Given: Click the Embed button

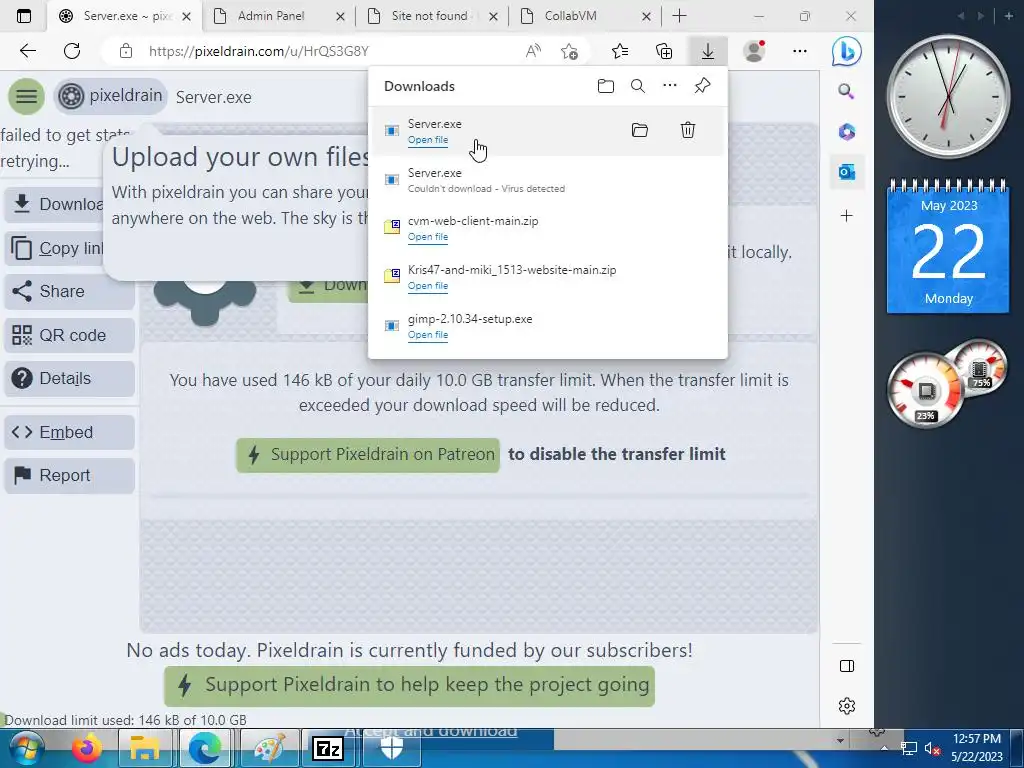Looking at the screenshot, I should (69, 432).
